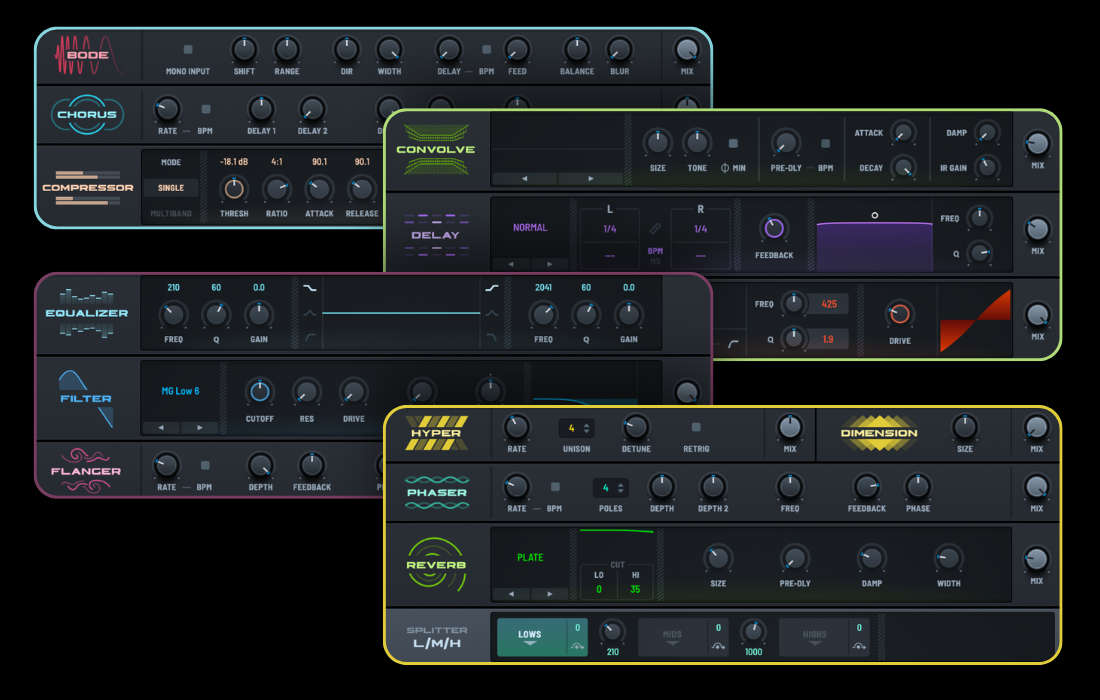Click the Delay L/R link chain icon

655,228
